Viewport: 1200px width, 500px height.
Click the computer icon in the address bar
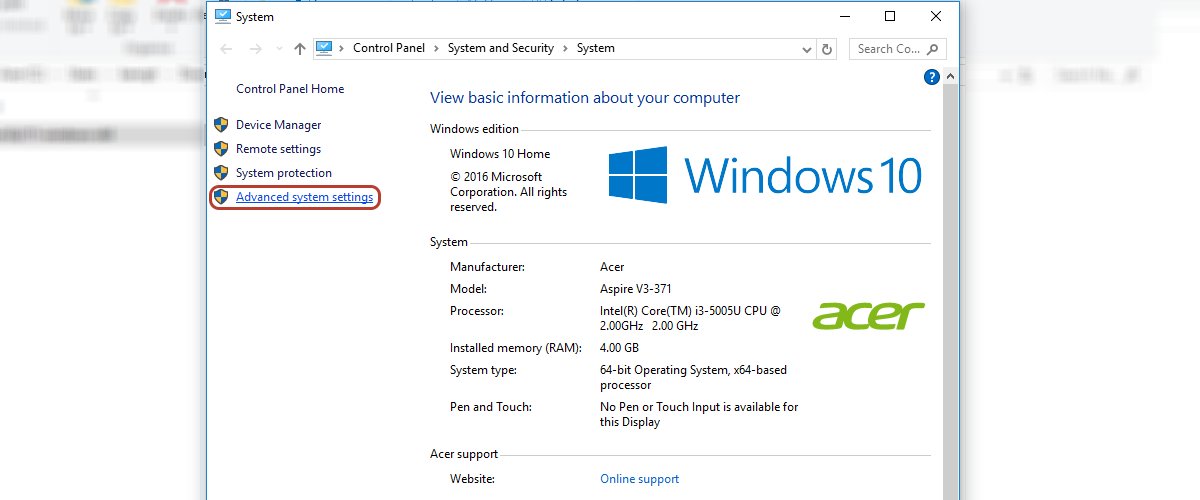324,48
